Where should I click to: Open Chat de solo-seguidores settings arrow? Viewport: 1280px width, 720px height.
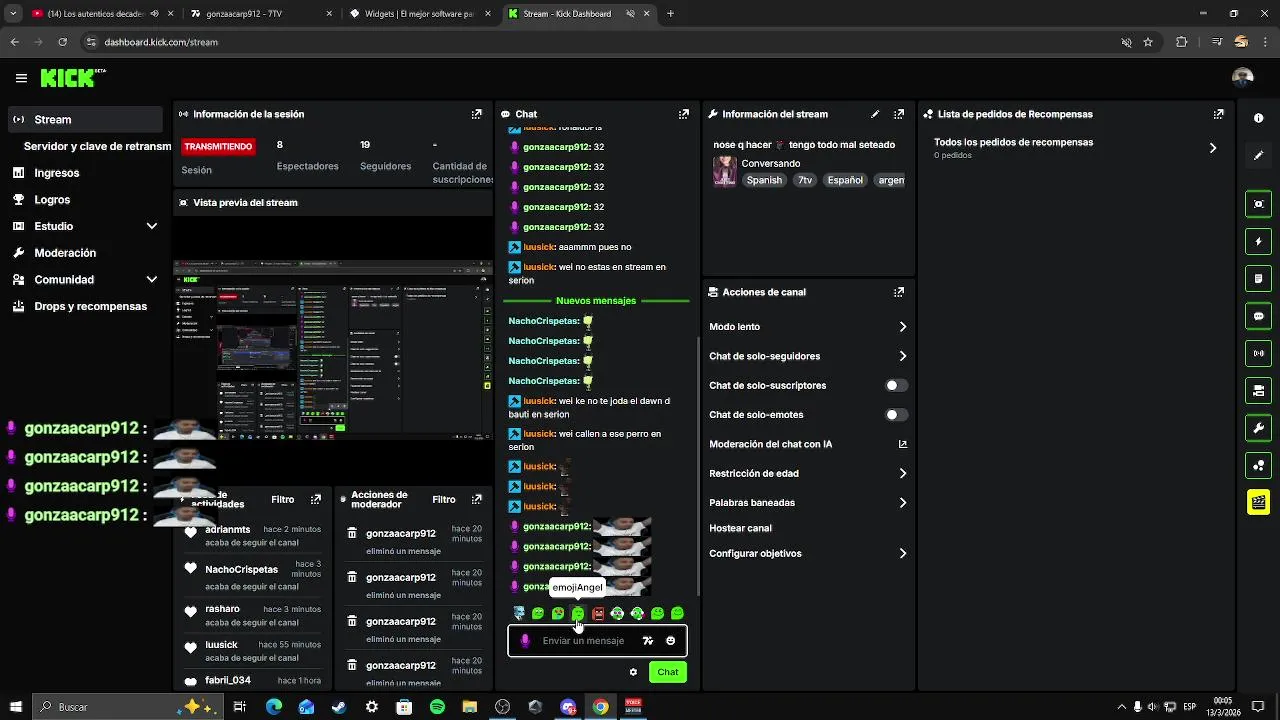[x=902, y=356]
